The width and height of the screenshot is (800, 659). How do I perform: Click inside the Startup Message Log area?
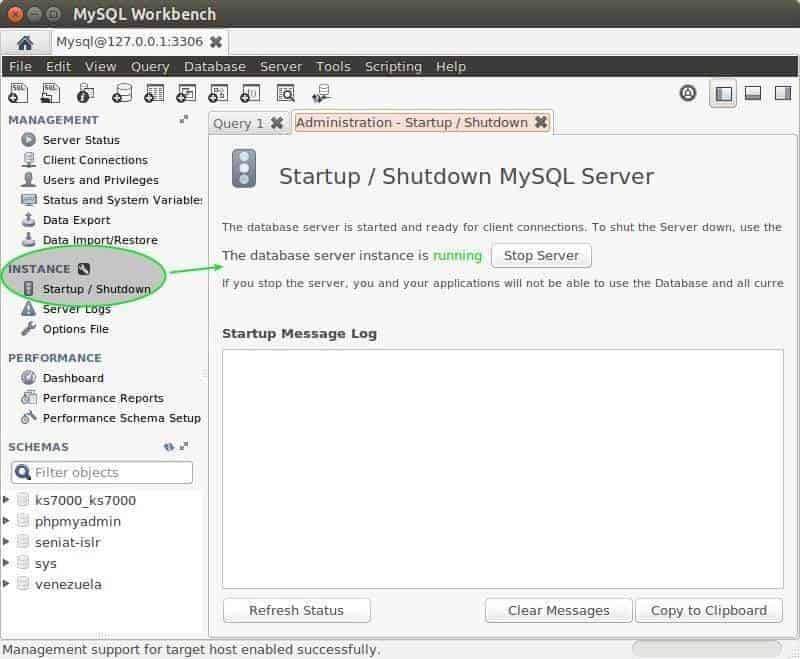point(503,469)
